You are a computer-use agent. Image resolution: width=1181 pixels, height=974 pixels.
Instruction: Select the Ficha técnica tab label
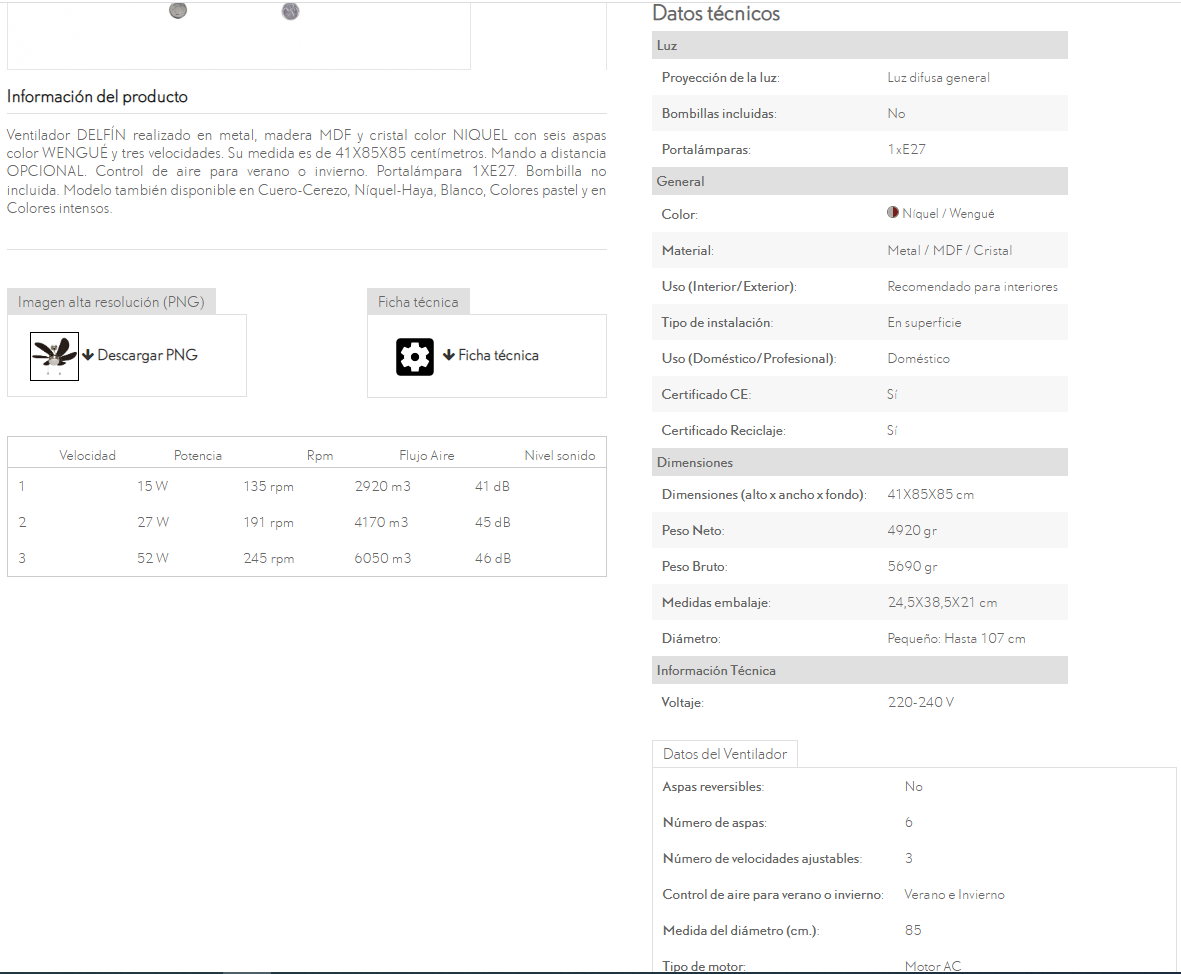(x=418, y=302)
